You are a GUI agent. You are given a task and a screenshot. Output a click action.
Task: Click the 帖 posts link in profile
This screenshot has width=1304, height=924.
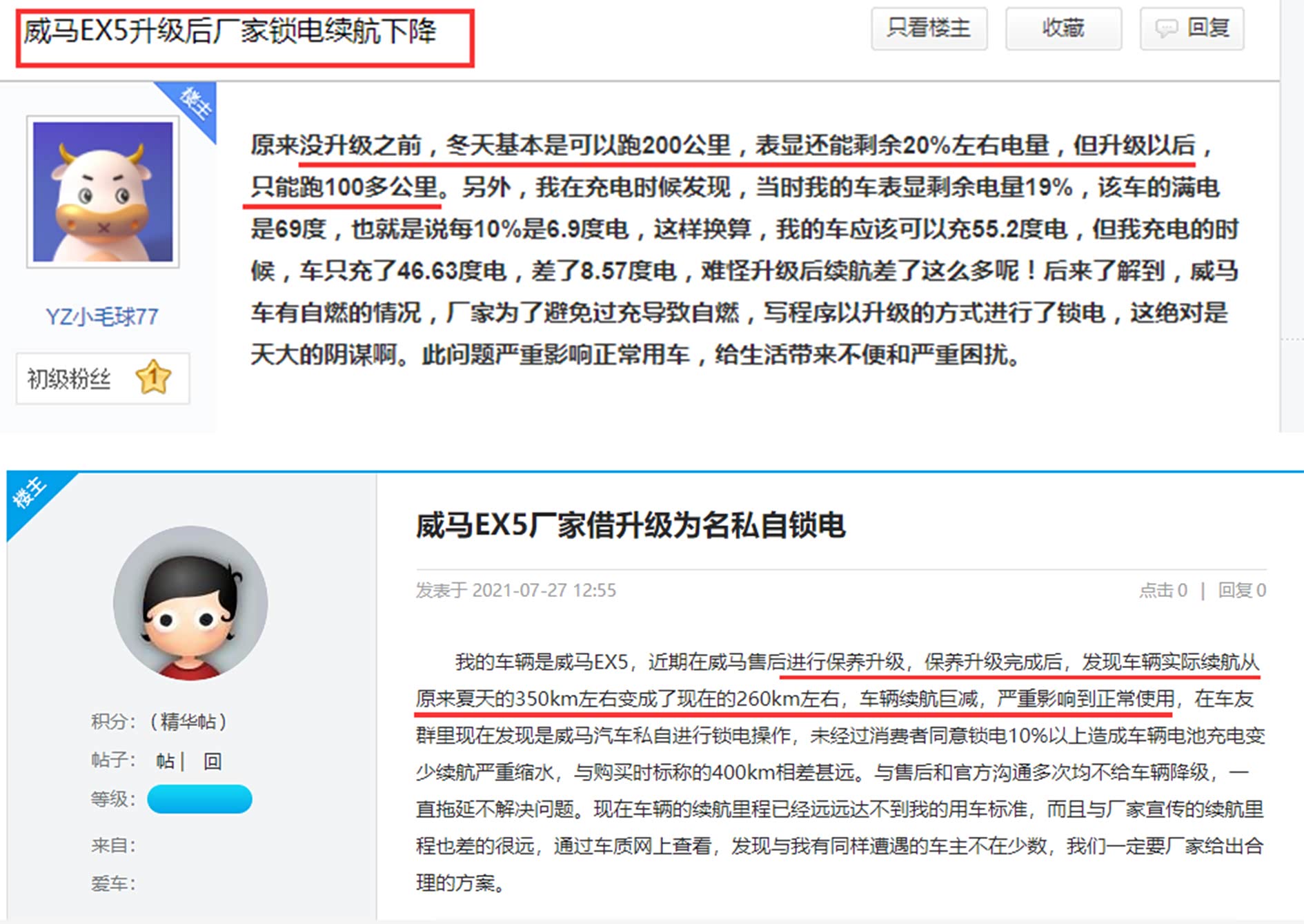[166, 760]
